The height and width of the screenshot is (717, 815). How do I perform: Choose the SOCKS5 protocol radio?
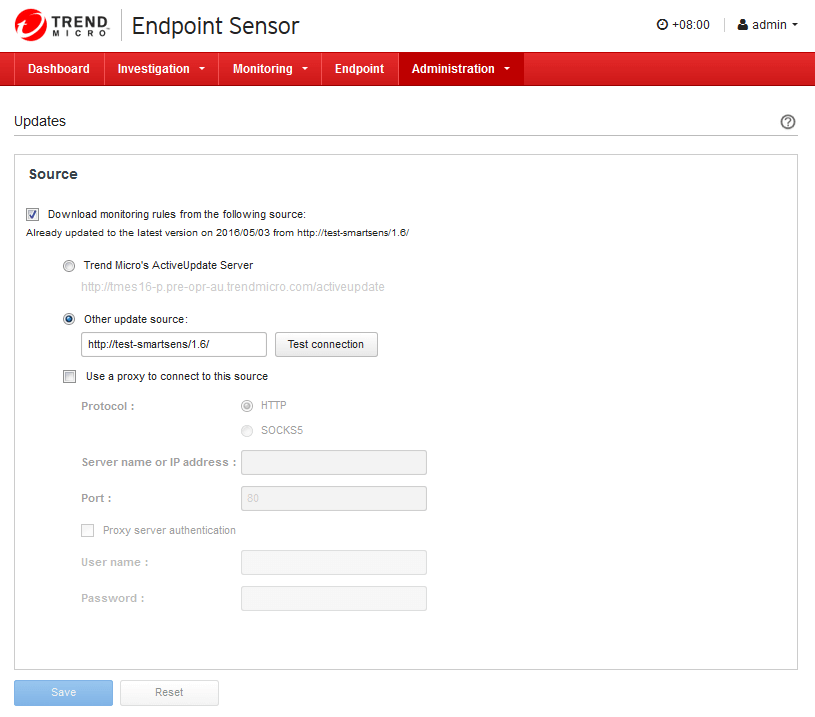(x=247, y=431)
